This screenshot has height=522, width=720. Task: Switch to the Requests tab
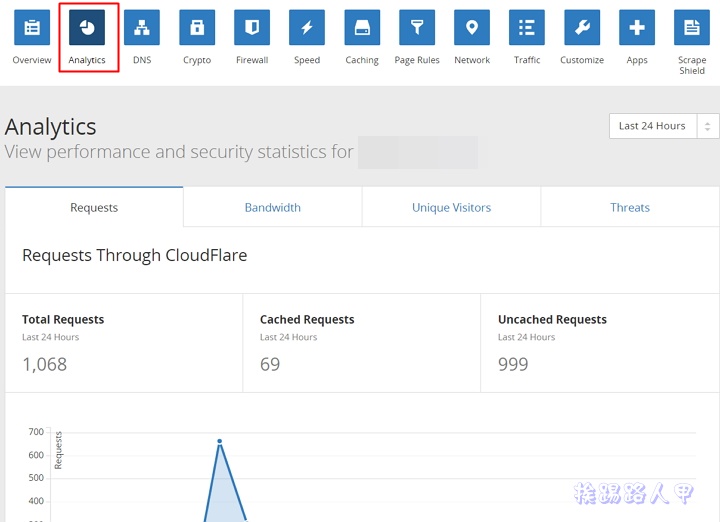point(94,208)
